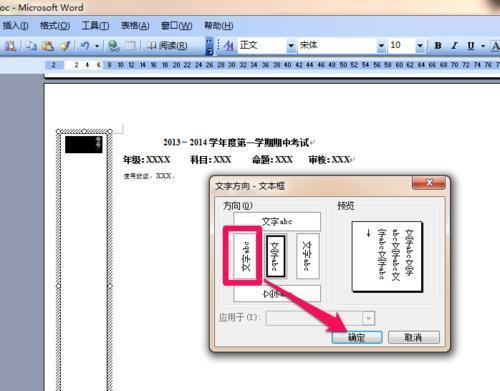Select the middle vertical text orientation option

(275, 256)
